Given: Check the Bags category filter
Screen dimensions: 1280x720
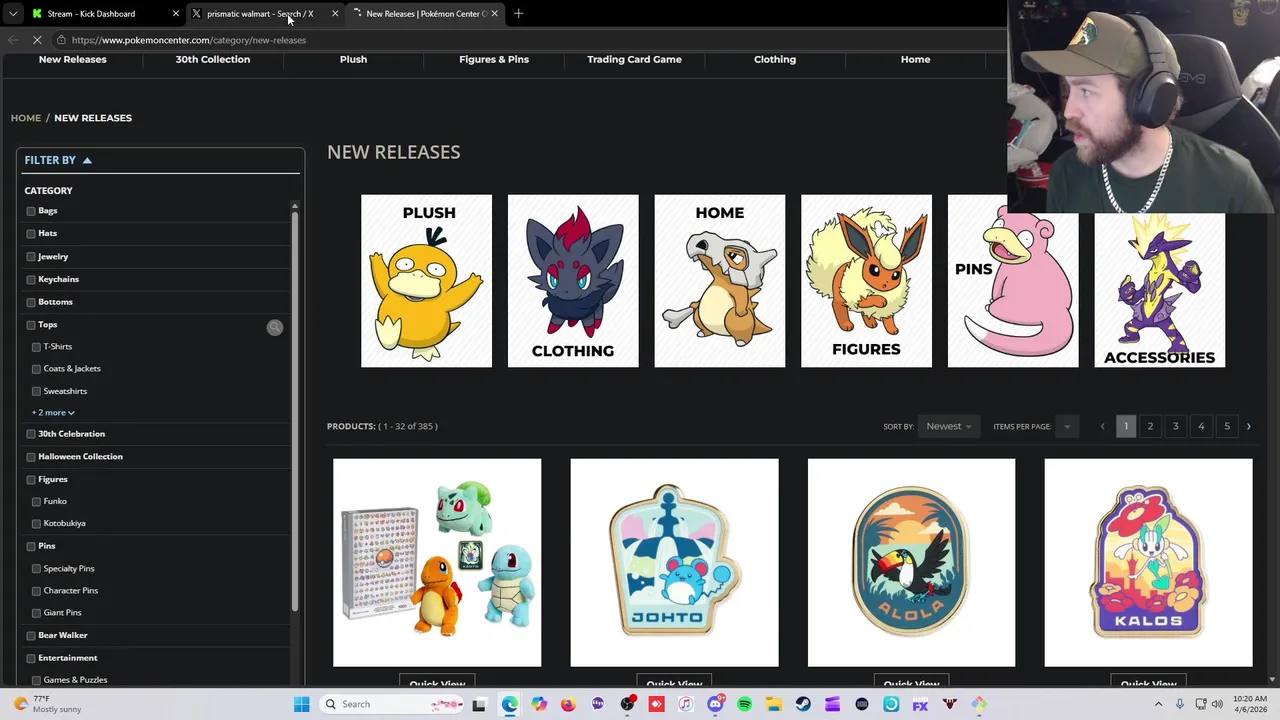Looking at the screenshot, I should [31, 211].
